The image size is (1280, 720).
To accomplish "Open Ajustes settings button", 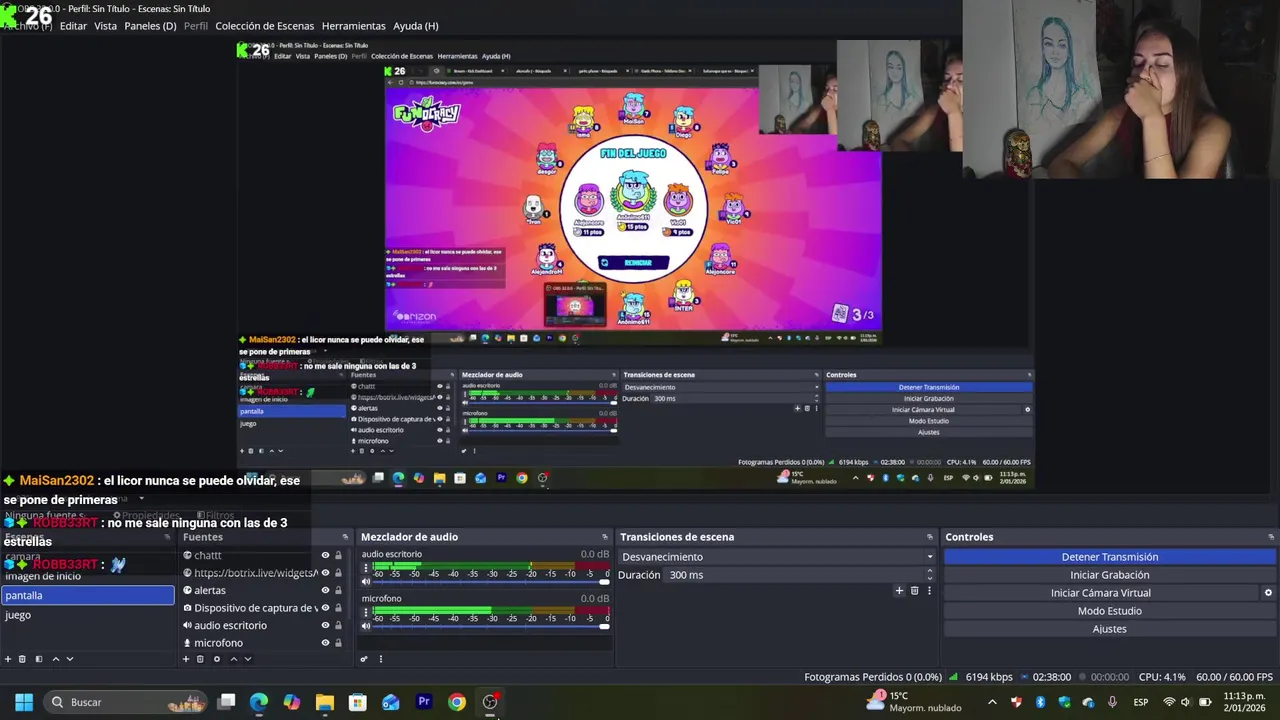I will coord(1110,629).
